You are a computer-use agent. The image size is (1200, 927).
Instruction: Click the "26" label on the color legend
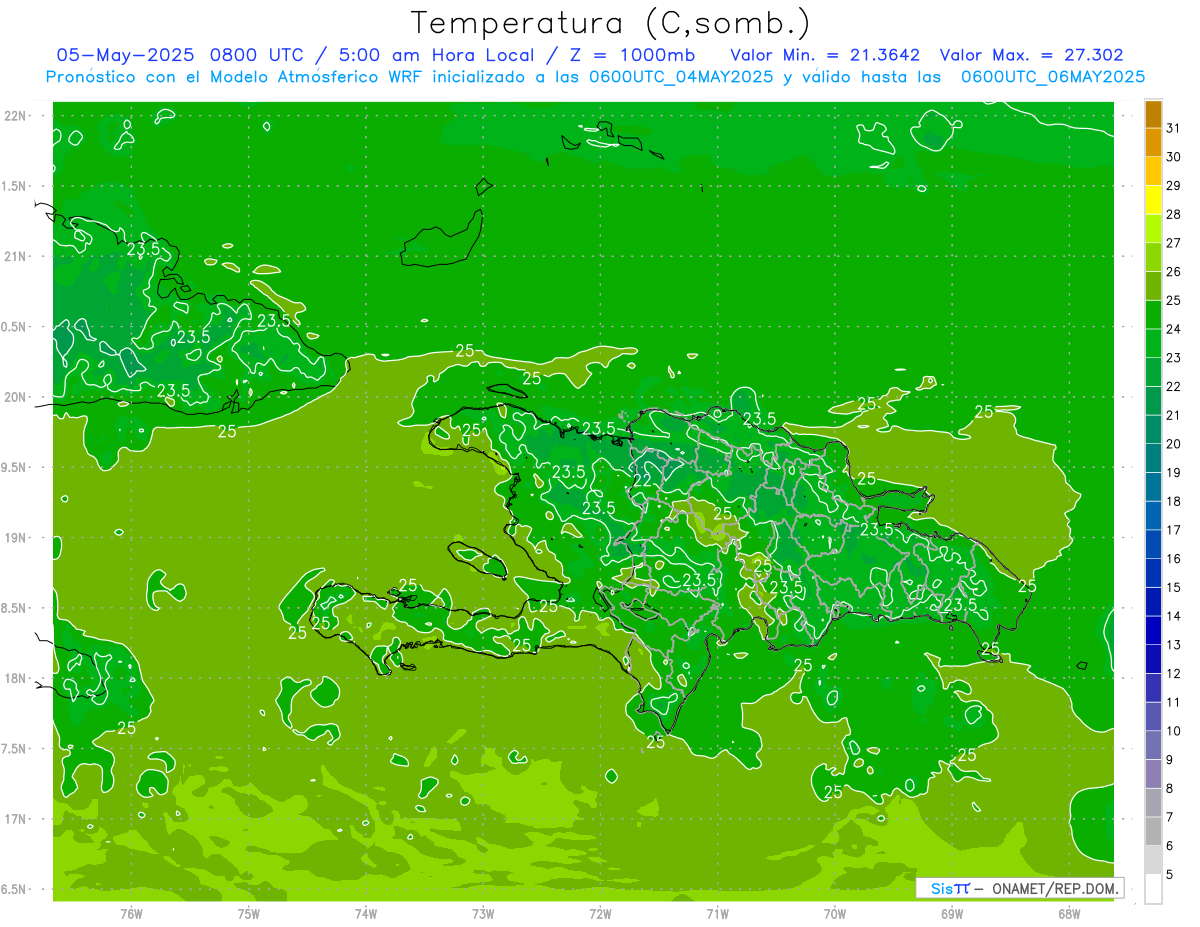click(x=1174, y=271)
